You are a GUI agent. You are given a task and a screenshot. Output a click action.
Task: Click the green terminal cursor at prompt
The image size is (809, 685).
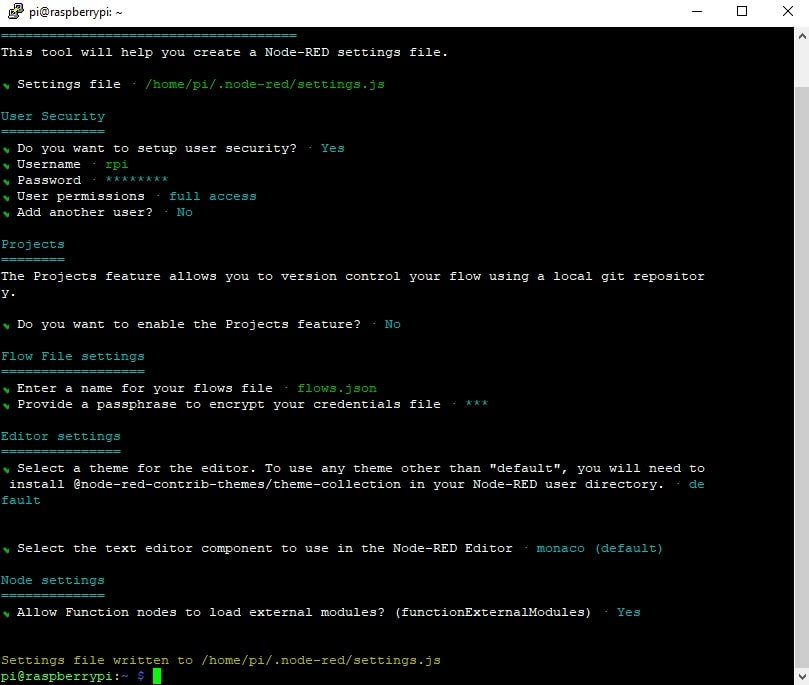coord(157,676)
